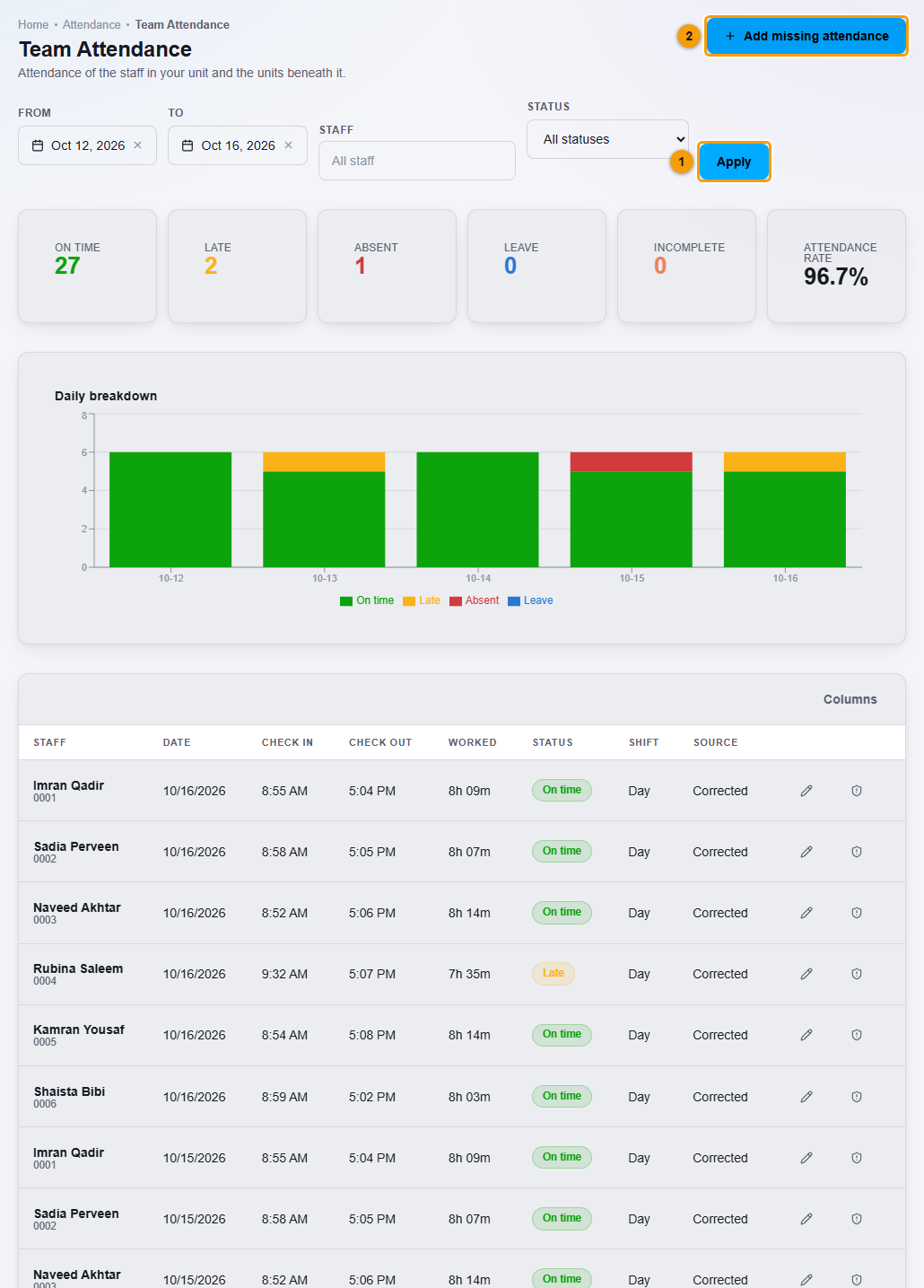Focus the All staff input field

point(417,161)
